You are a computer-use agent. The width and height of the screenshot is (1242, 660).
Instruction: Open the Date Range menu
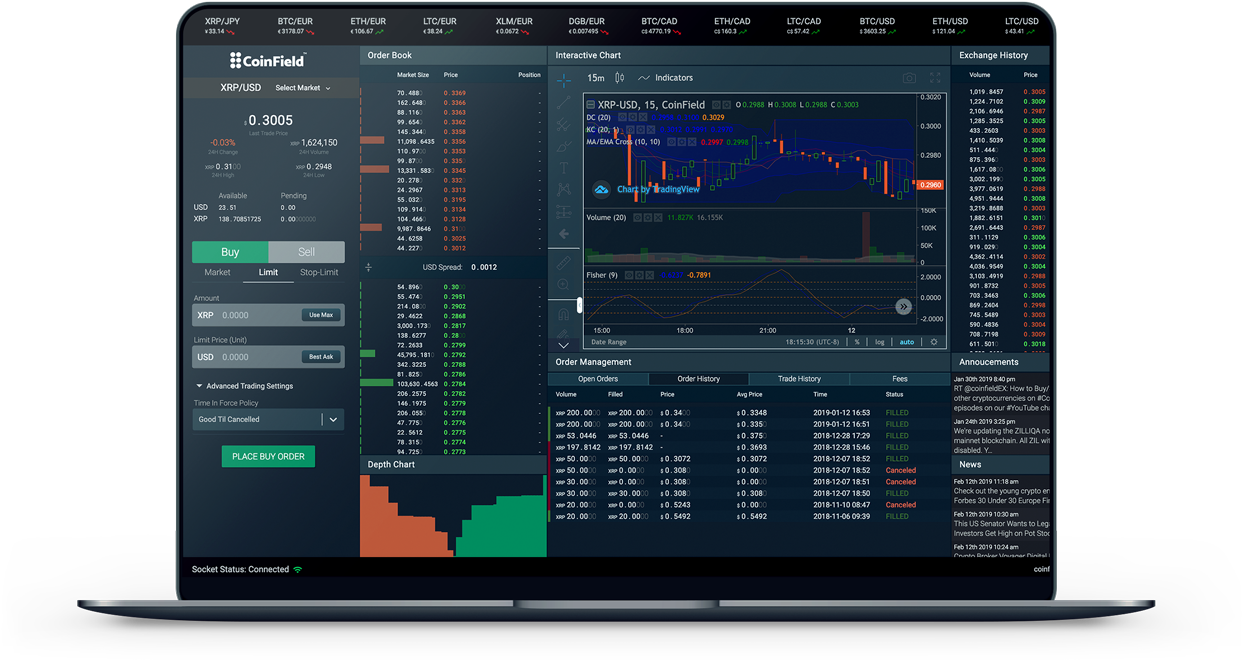tap(609, 342)
